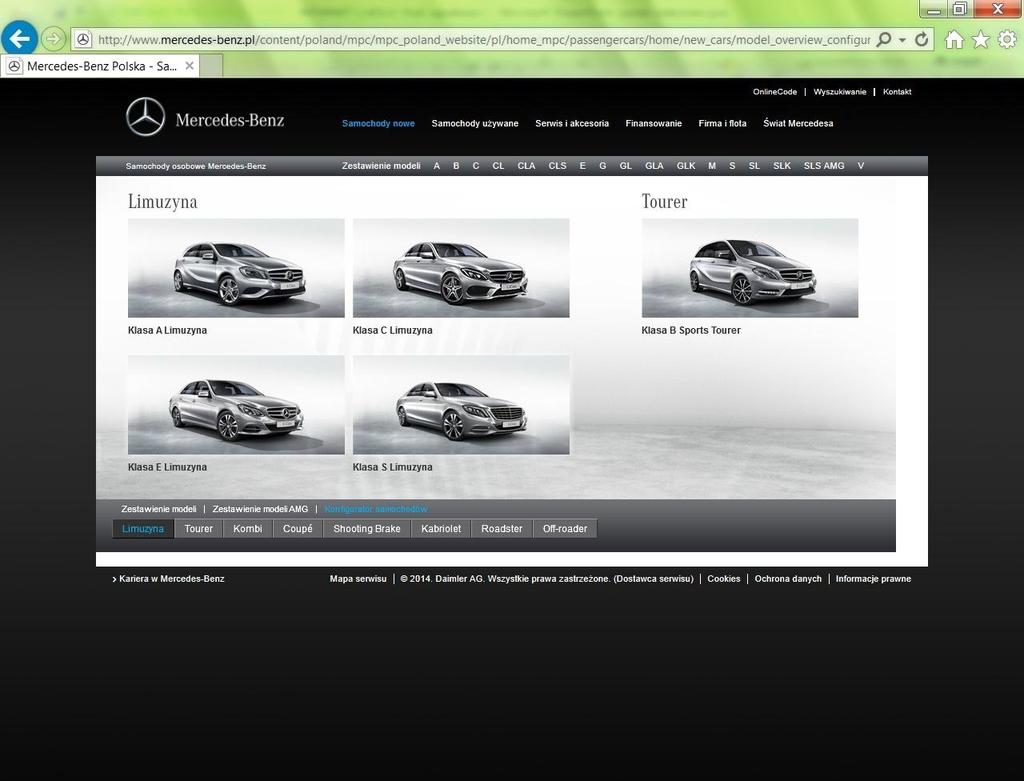Select model class CLA

(x=526, y=166)
